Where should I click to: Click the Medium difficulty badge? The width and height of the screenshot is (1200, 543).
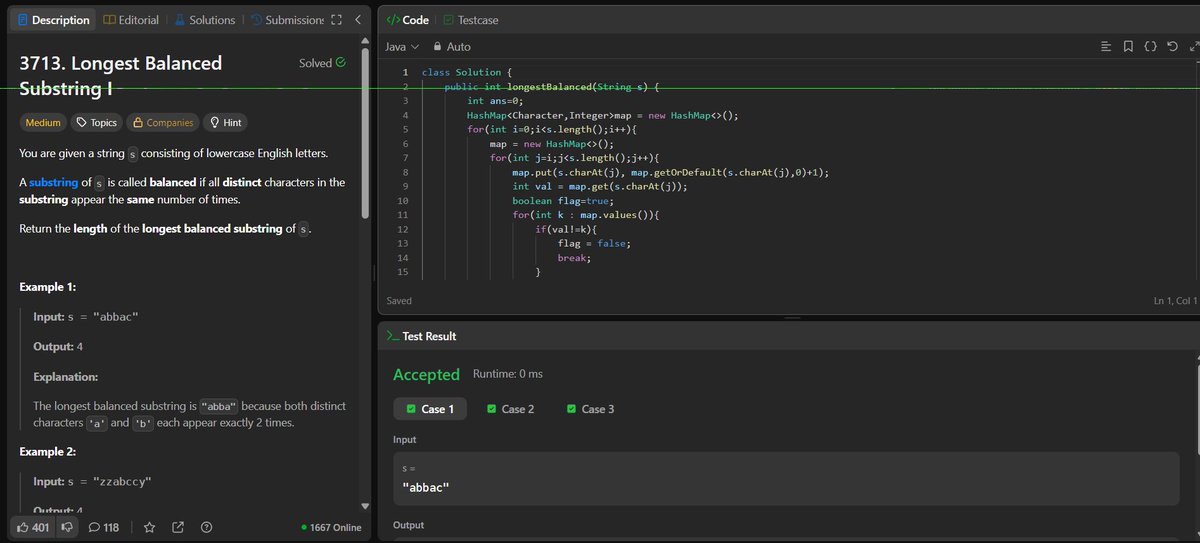(42, 123)
